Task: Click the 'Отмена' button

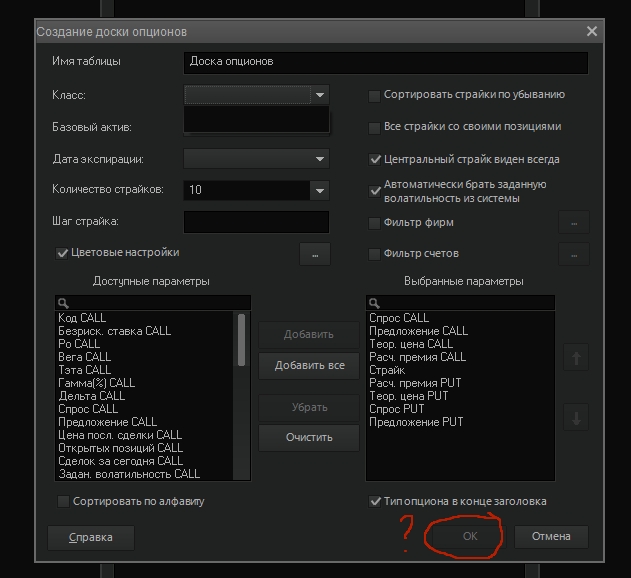Action: pos(551,537)
